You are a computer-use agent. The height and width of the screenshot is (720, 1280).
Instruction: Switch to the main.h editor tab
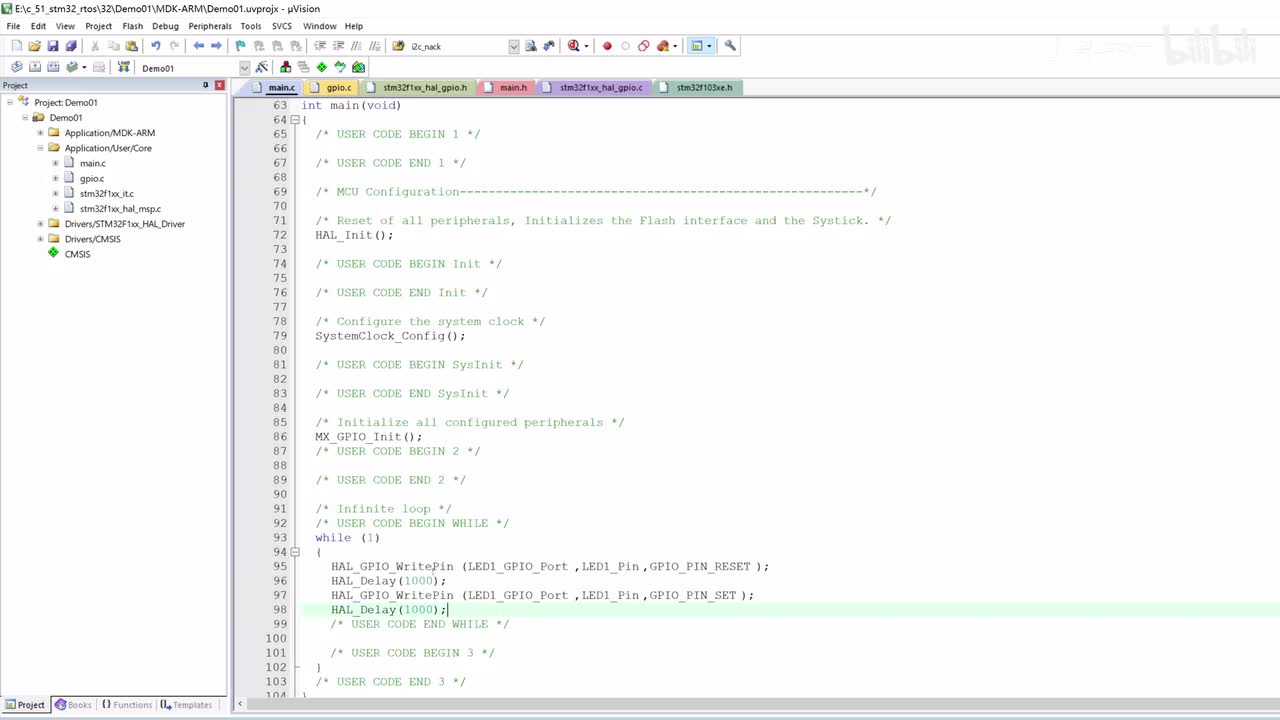507,87
